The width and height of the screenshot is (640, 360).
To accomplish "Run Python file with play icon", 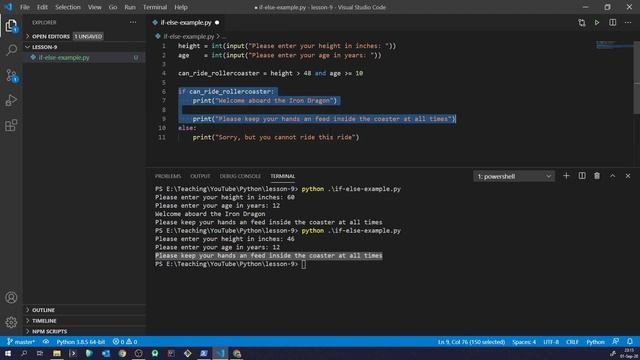I will 597,23.
